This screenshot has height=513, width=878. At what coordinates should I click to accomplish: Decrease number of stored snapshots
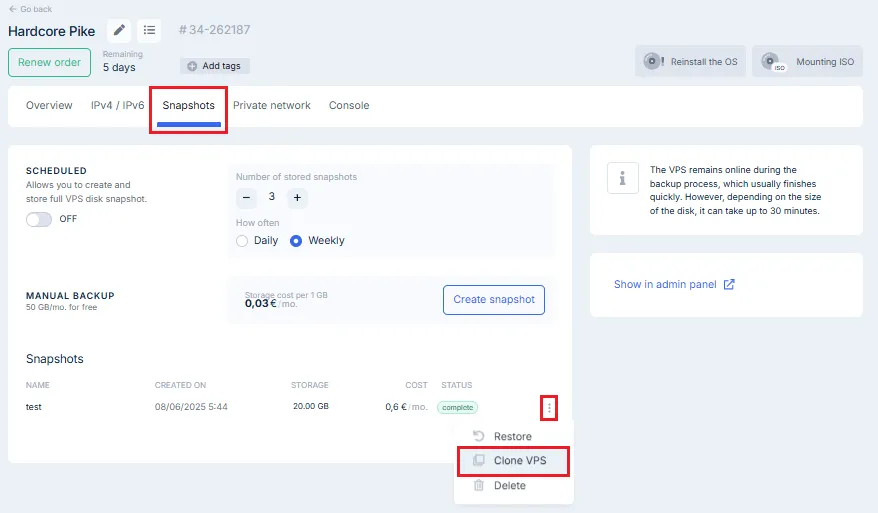(246, 198)
